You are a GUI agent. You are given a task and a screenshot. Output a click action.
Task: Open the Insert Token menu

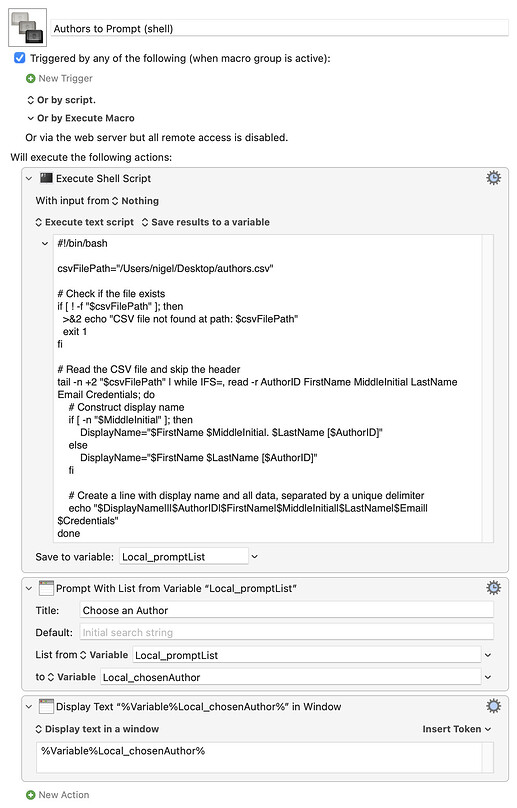457,729
